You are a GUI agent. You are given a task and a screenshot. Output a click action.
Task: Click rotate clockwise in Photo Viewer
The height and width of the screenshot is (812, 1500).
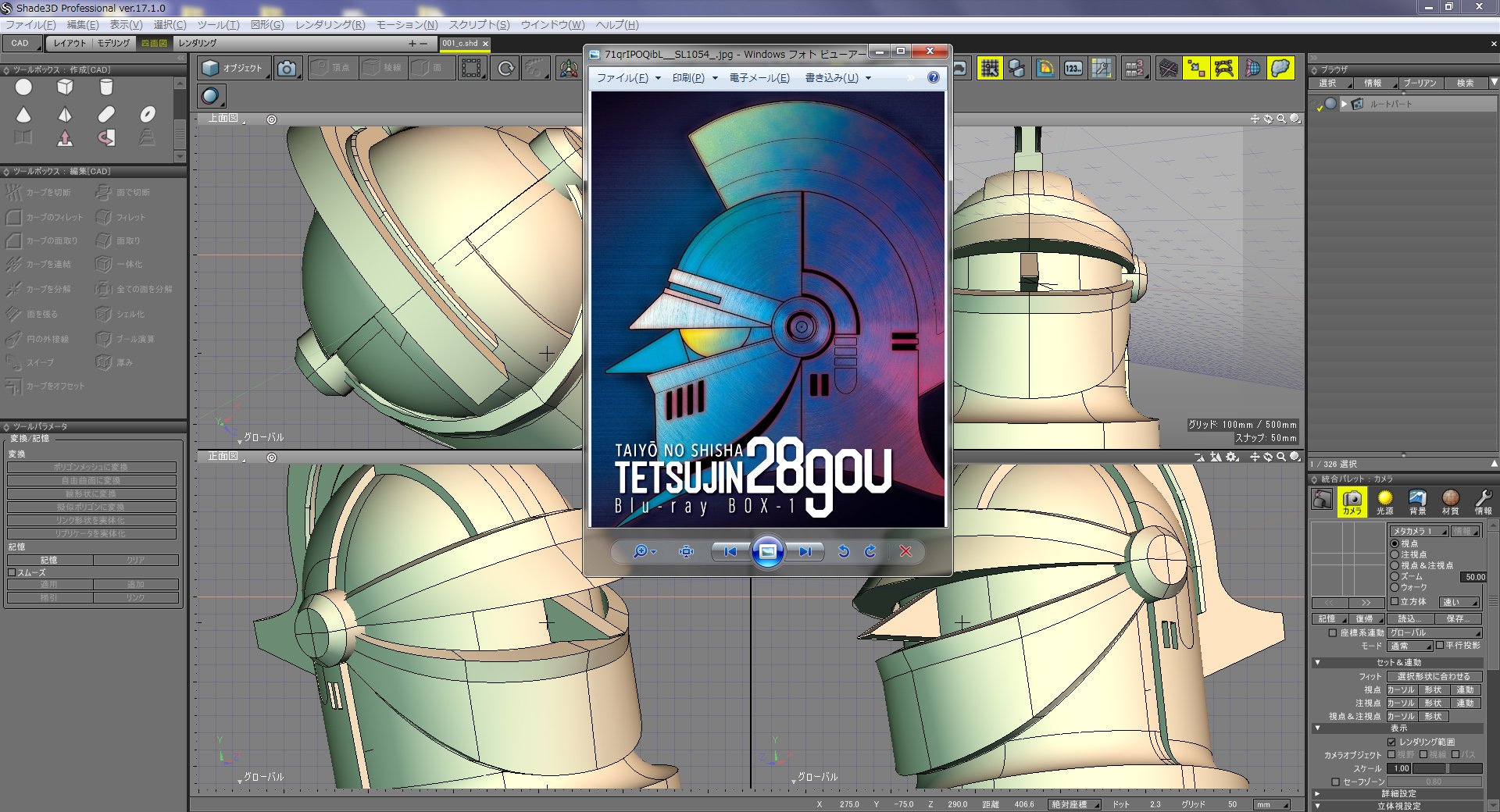coord(870,551)
